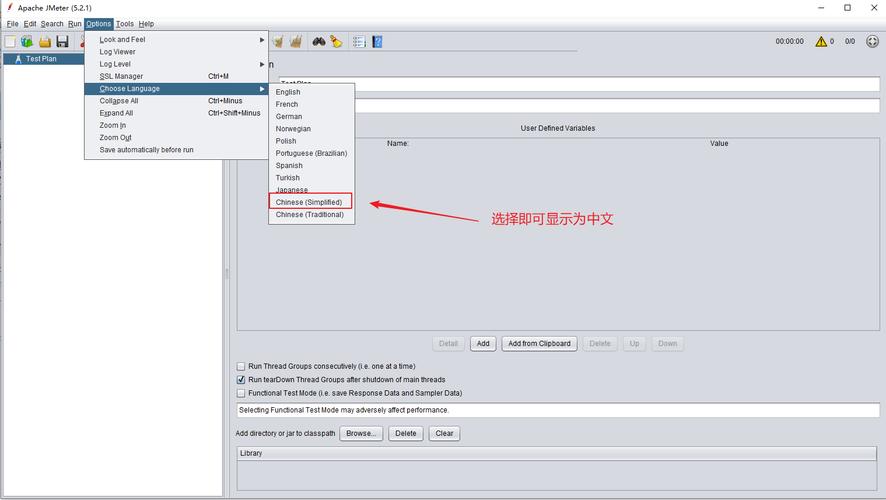Select Collapse All menu entry
This screenshot has height=500, width=886.
176,101
